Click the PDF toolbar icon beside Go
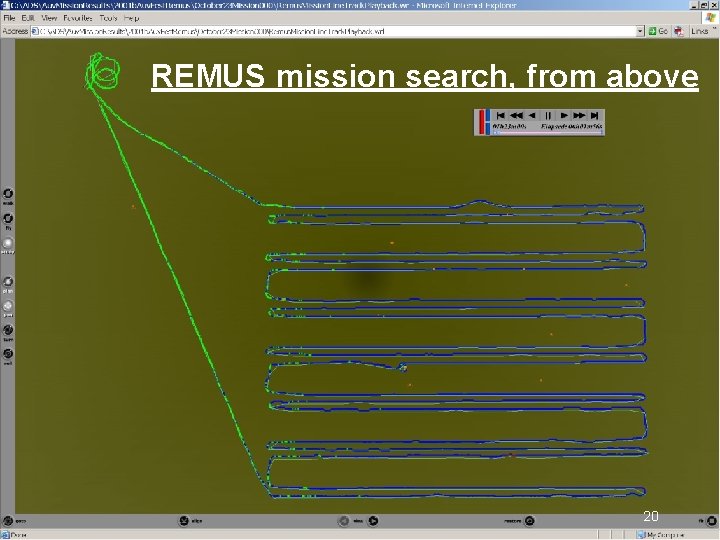 (x=679, y=31)
